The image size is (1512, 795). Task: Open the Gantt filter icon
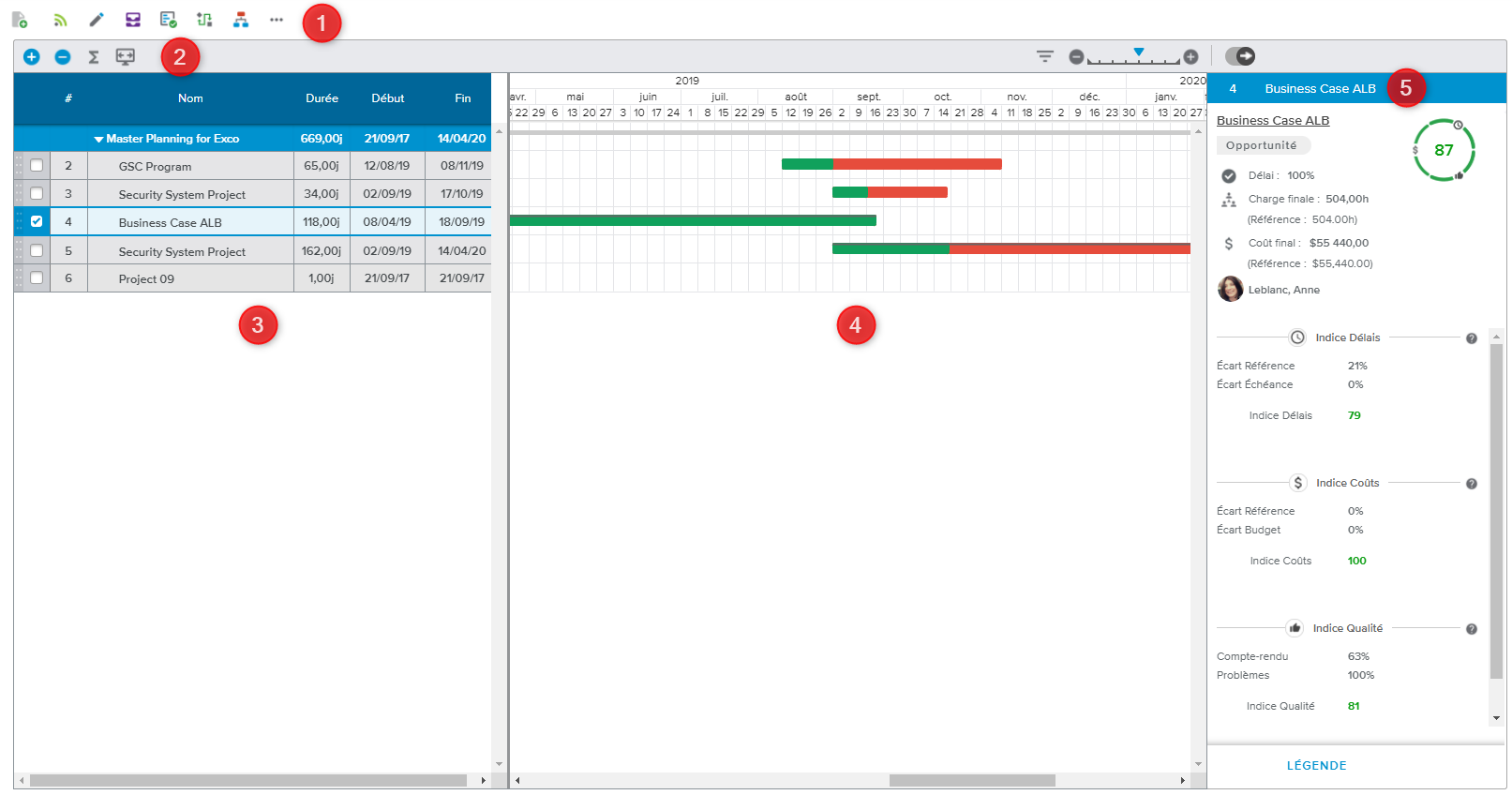[x=1045, y=56]
